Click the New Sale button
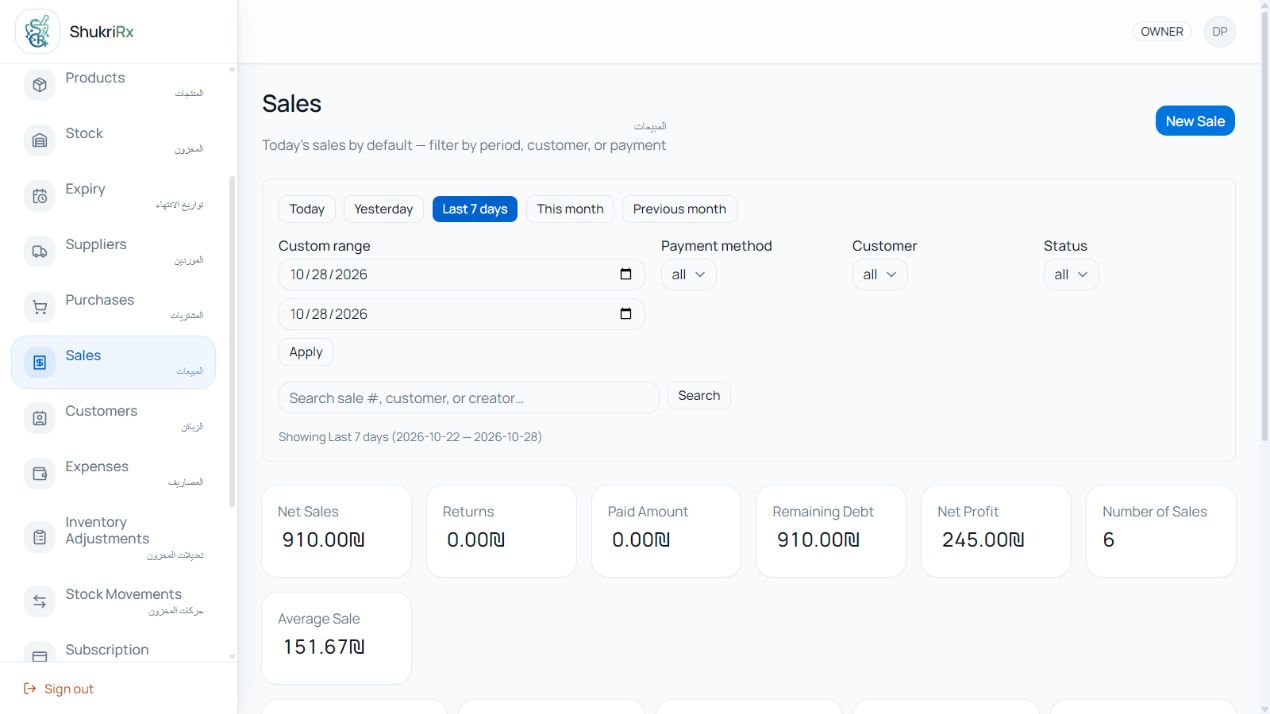This screenshot has width=1270, height=714. (1195, 121)
